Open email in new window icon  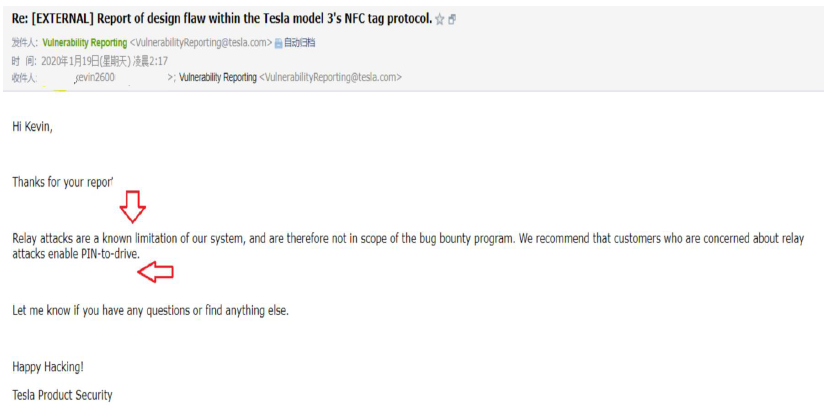(453, 19)
